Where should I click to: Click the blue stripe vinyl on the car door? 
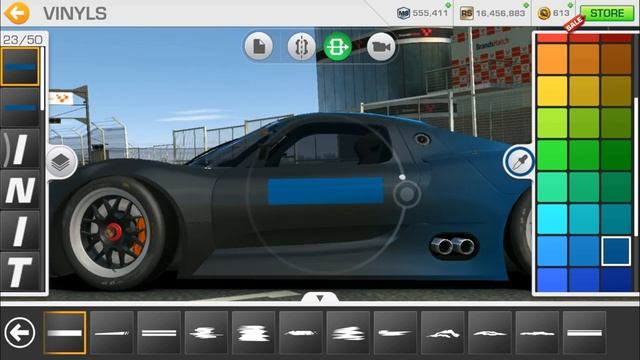pyautogui.click(x=326, y=191)
